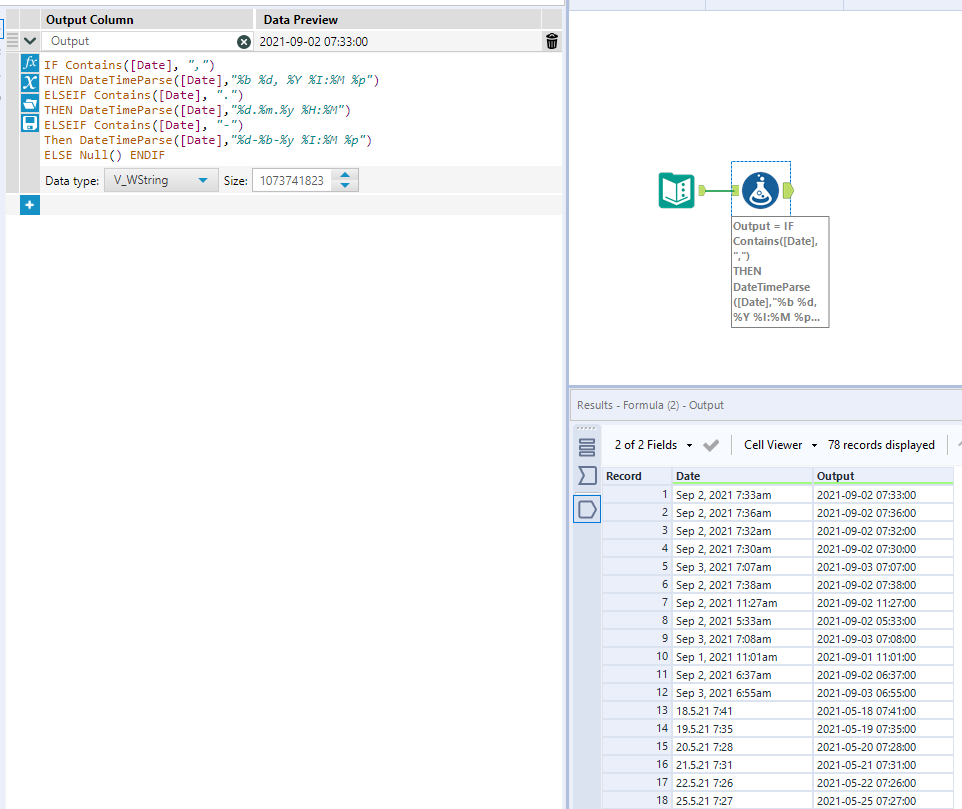Apply field selection with checkmark icon
Image resolution: width=962 pixels, height=809 pixels.
point(711,445)
